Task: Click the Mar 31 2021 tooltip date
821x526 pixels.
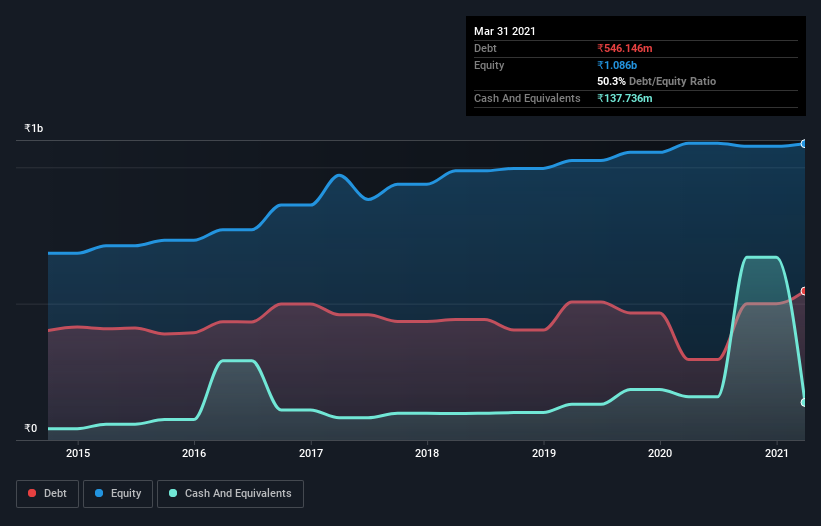Action: (x=505, y=31)
